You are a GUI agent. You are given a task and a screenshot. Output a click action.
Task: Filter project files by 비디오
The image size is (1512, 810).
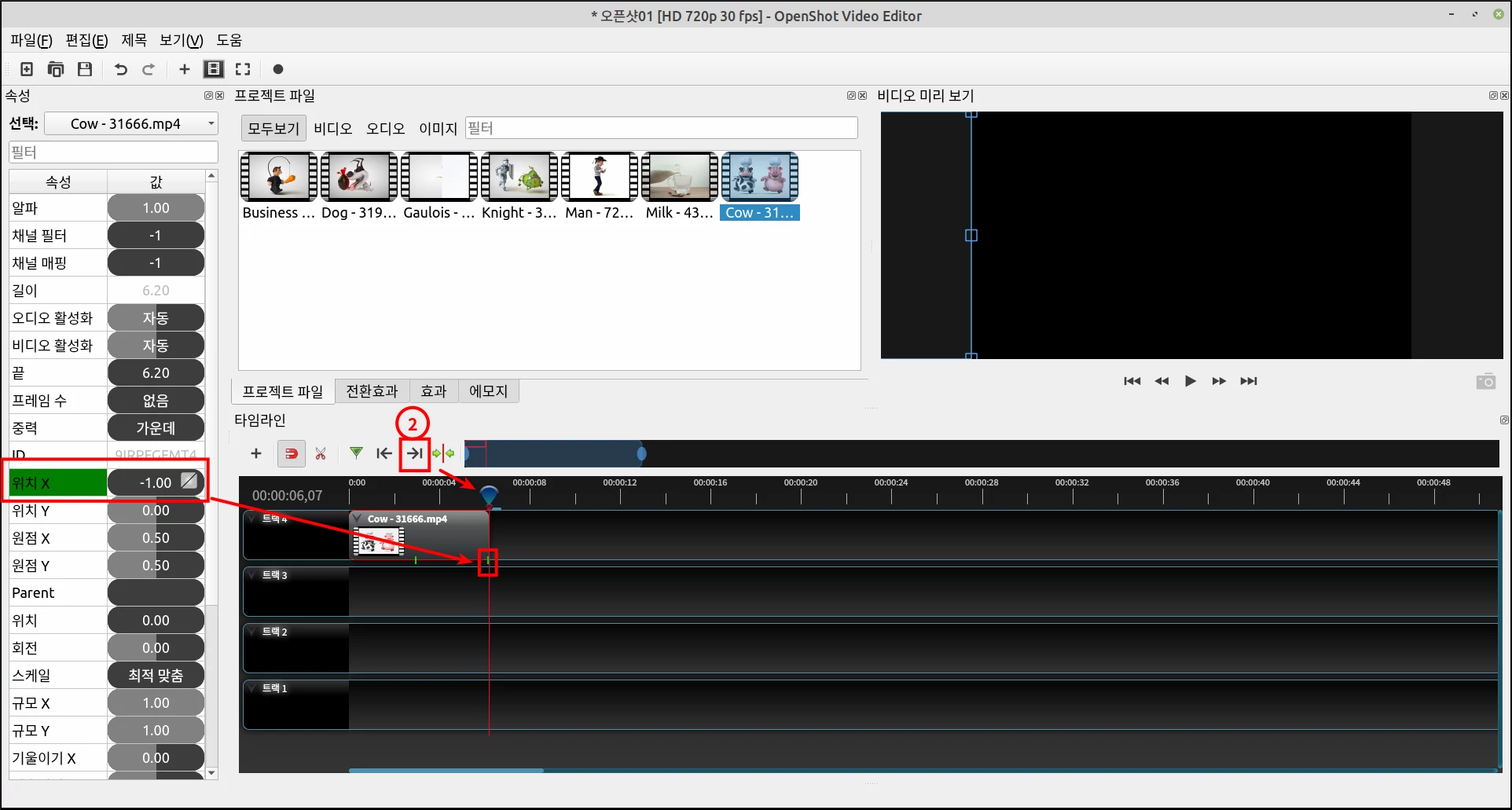(x=333, y=128)
